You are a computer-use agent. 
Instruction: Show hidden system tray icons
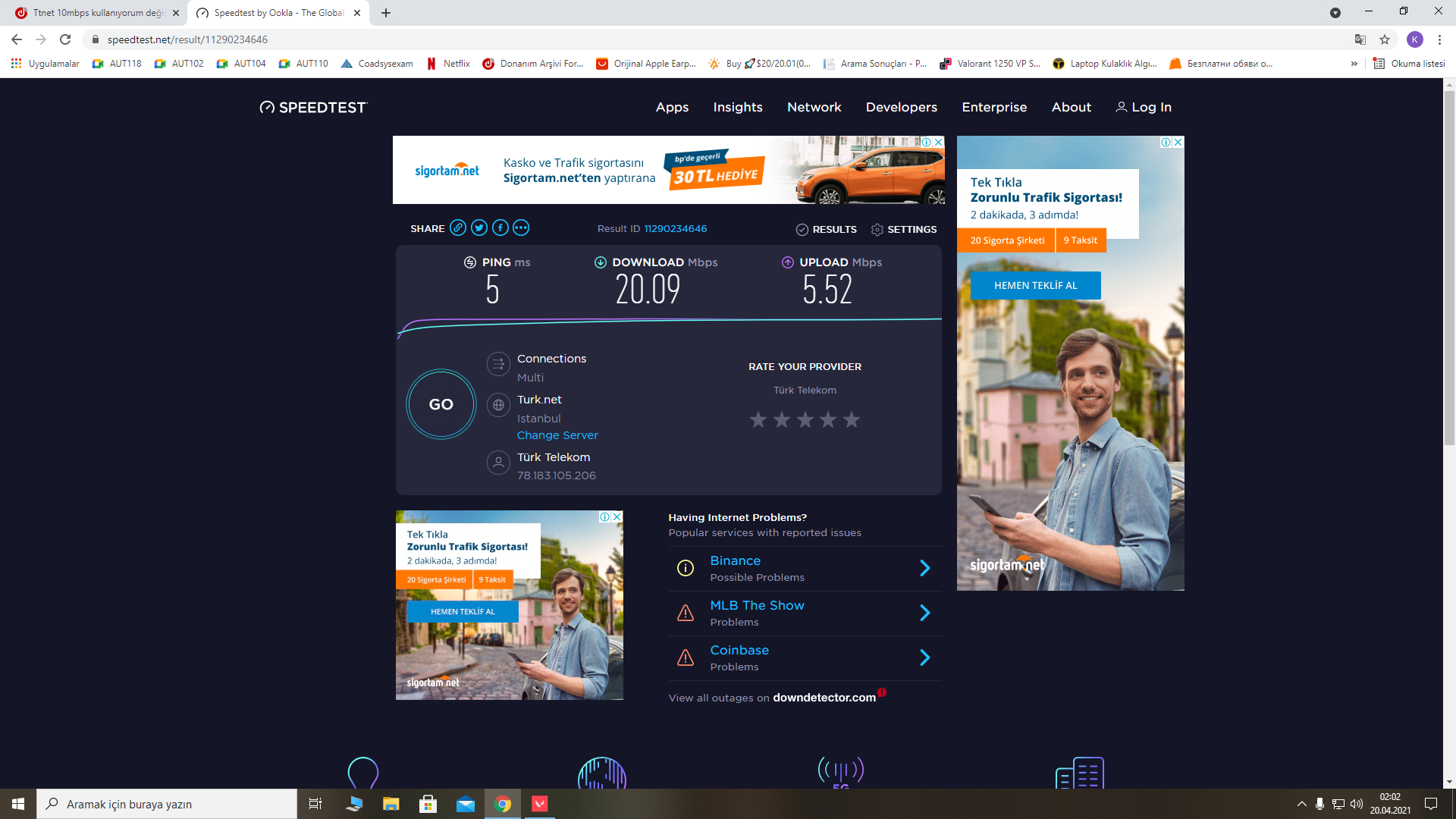tap(1301, 804)
